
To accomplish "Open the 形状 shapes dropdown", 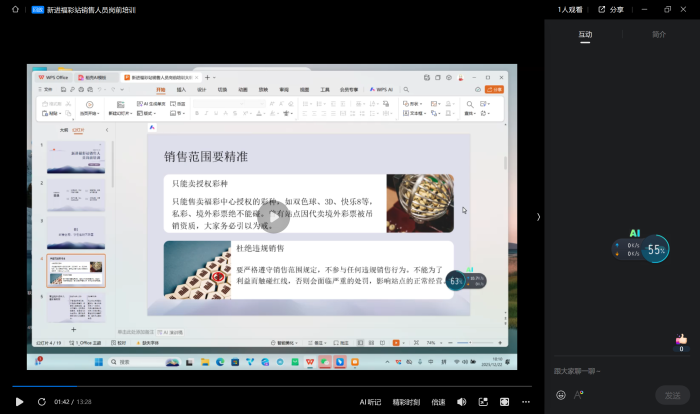I will [413, 104].
